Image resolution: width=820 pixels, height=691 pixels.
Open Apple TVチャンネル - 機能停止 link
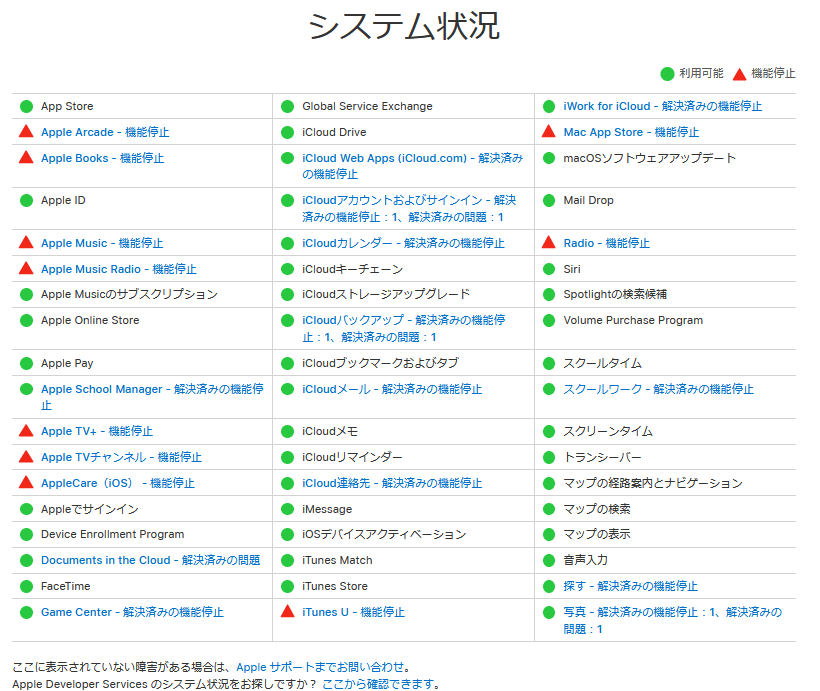coord(121,457)
